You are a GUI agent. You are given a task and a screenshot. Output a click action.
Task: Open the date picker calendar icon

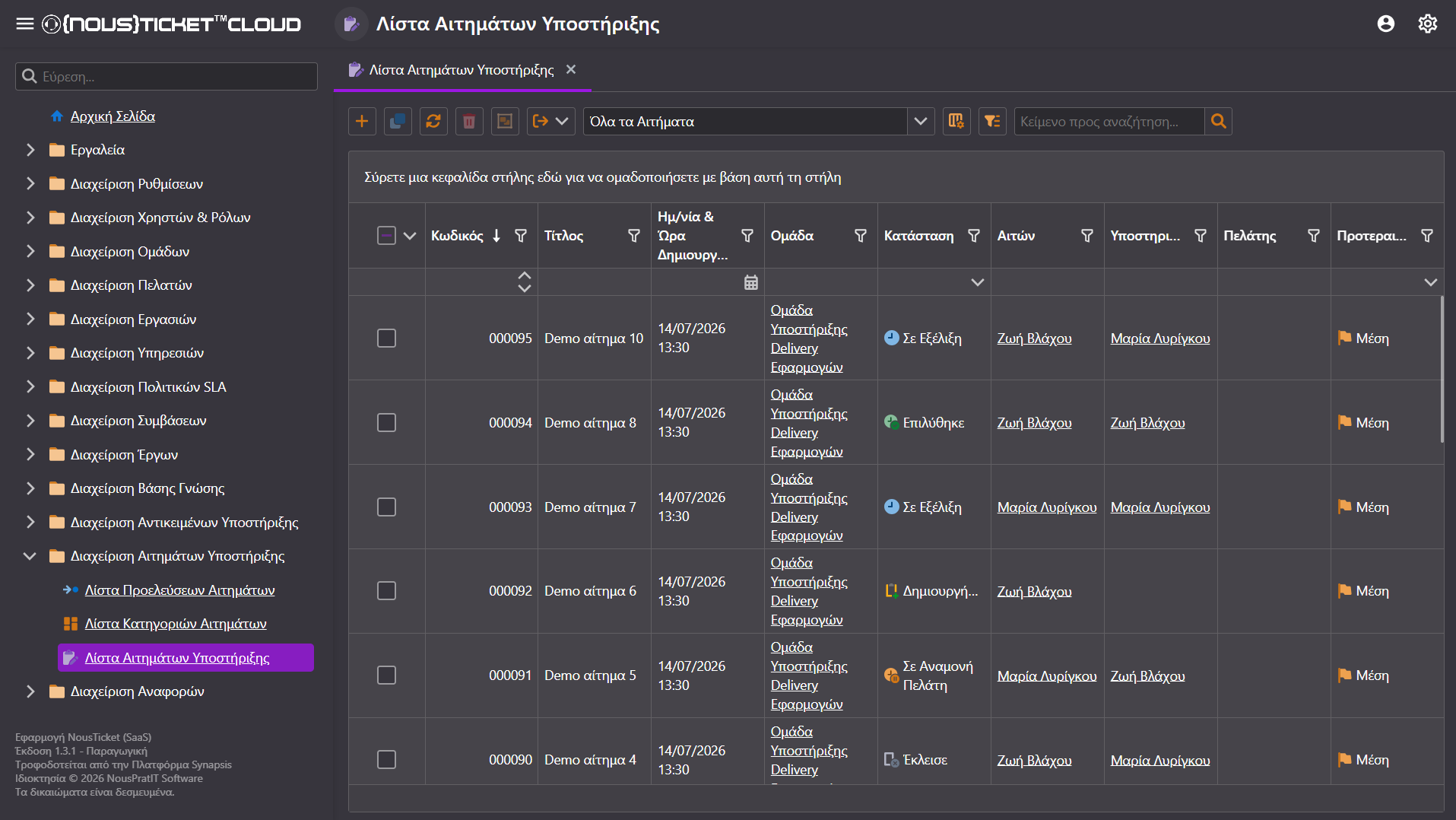pos(751,282)
